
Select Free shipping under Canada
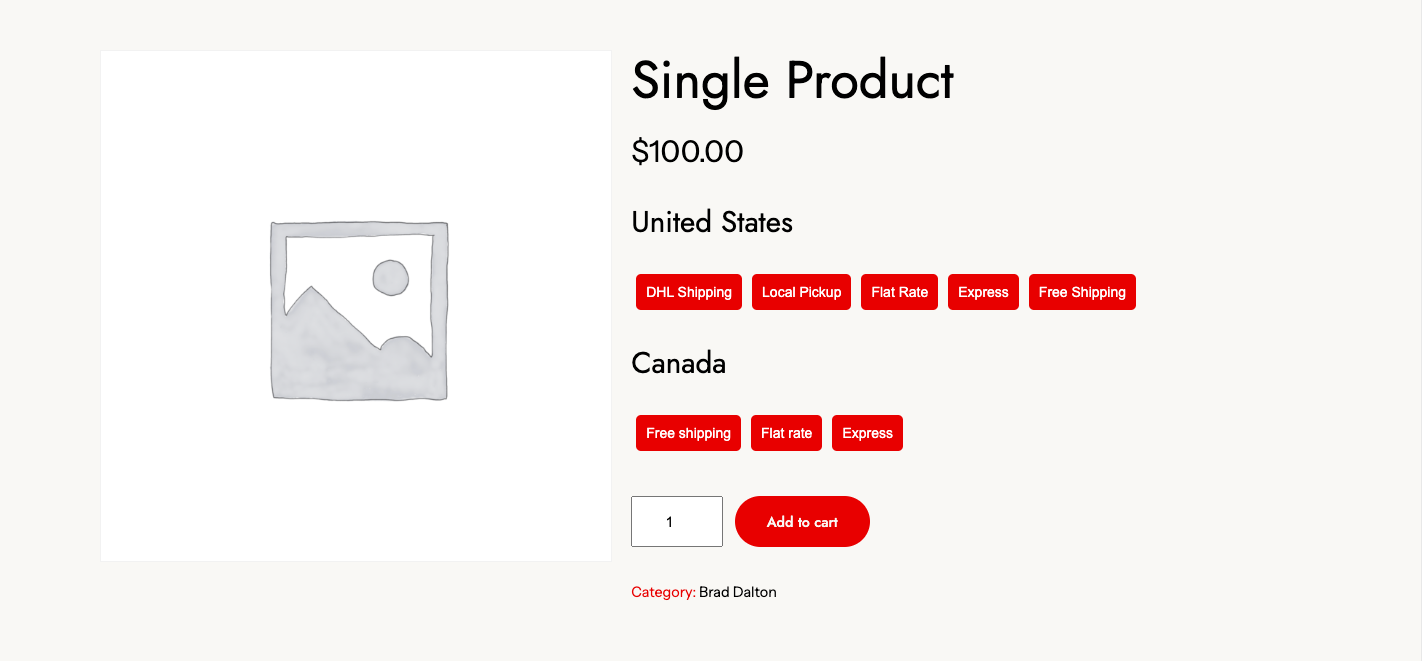pyautogui.click(x=688, y=433)
